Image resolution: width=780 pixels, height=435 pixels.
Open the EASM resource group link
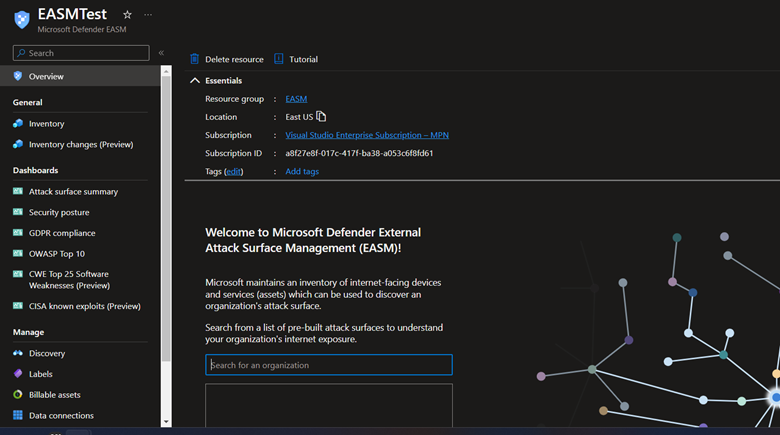pyautogui.click(x=296, y=99)
